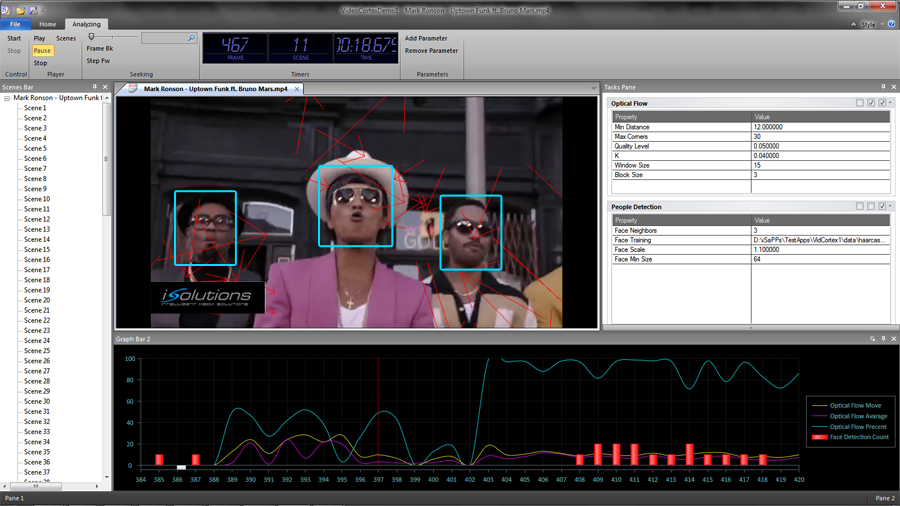Image resolution: width=900 pixels, height=506 pixels.
Task: Click Optical Flow Precent legend entry
Action: click(850, 427)
